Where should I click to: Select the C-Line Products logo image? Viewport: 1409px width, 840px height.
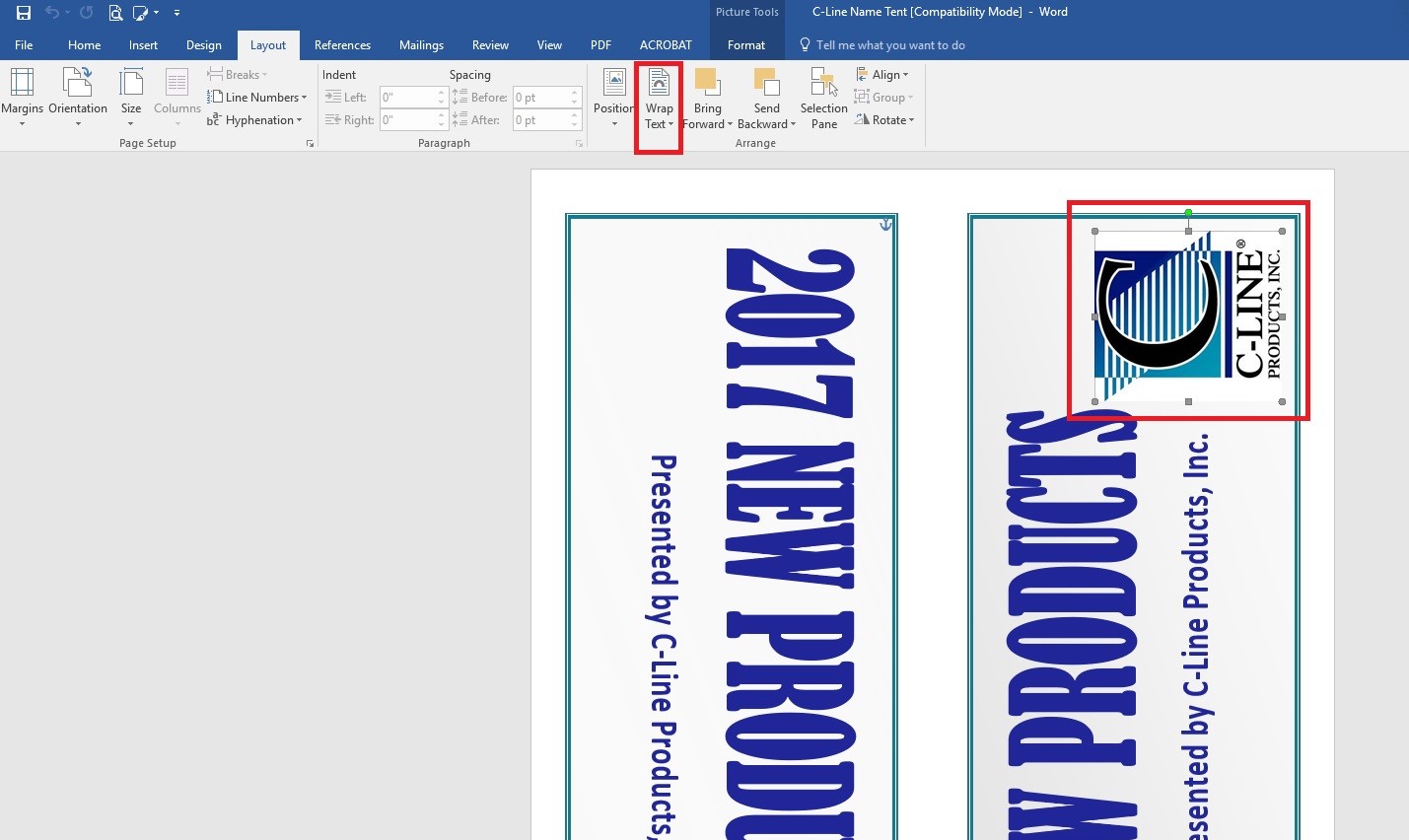coord(1188,316)
